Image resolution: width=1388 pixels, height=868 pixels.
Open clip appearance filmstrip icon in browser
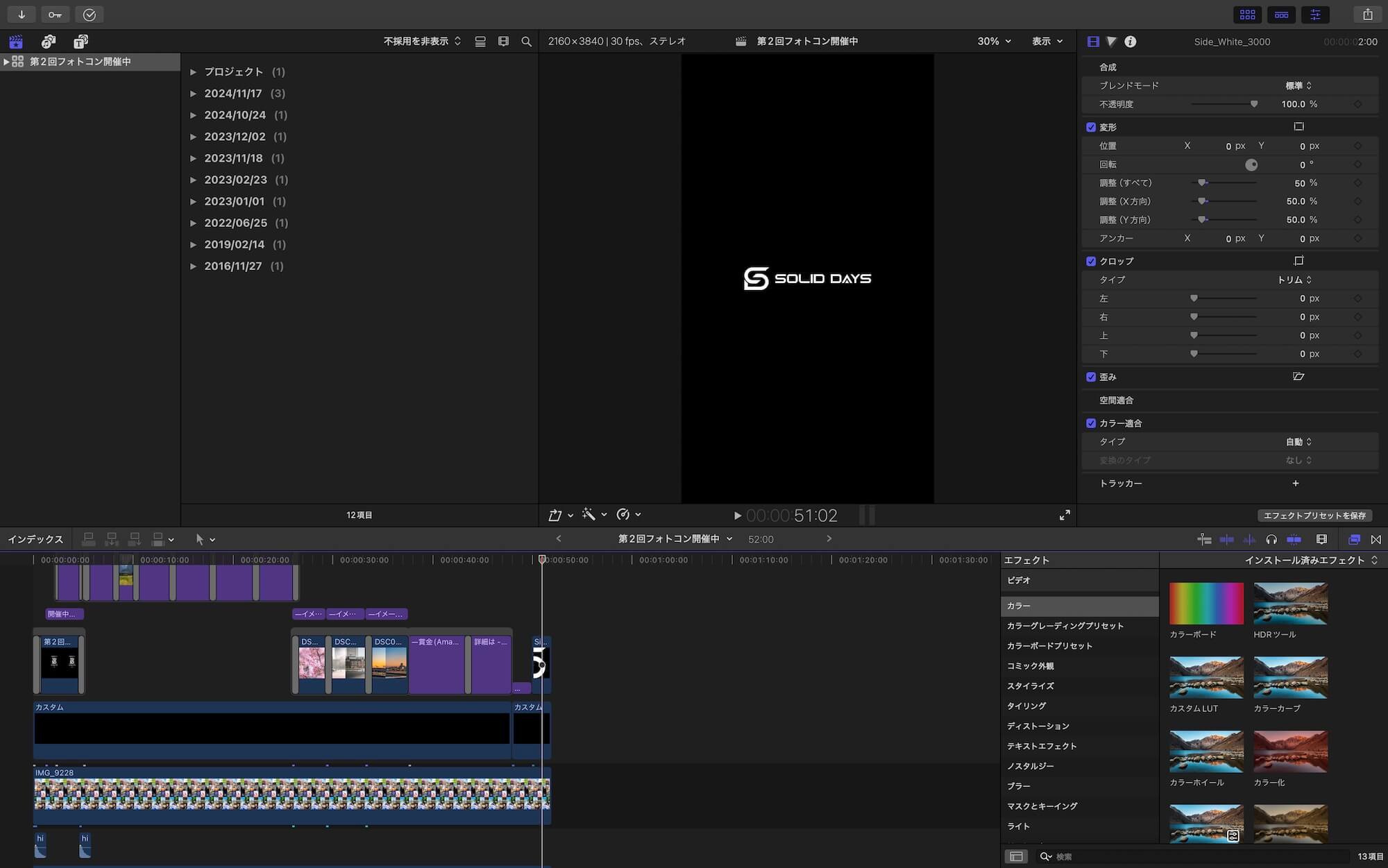tap(504, 42)
